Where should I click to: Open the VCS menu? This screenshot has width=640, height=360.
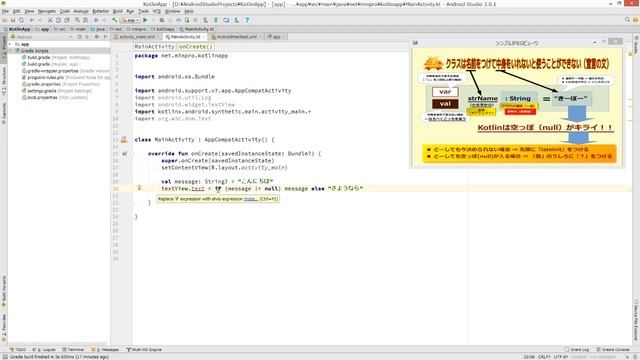pos(156,11)
